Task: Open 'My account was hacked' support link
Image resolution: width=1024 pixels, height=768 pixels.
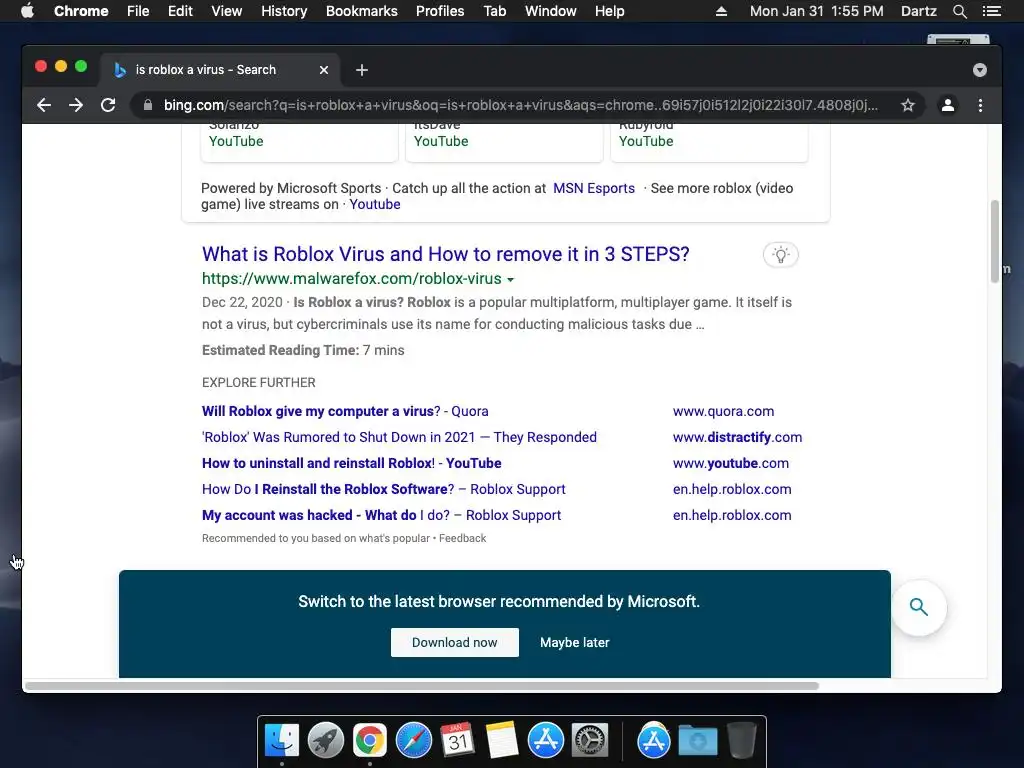Action: point(381,515)
